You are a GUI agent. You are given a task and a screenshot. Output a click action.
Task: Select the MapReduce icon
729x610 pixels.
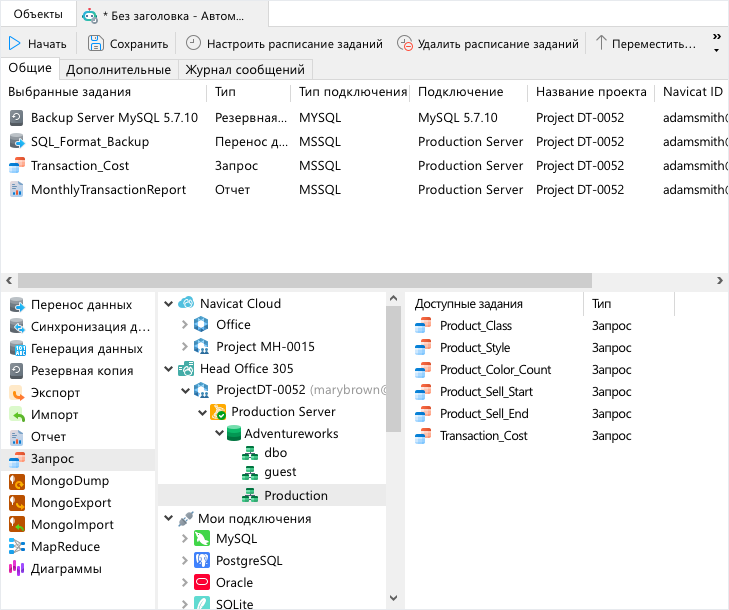pos(17,547)
